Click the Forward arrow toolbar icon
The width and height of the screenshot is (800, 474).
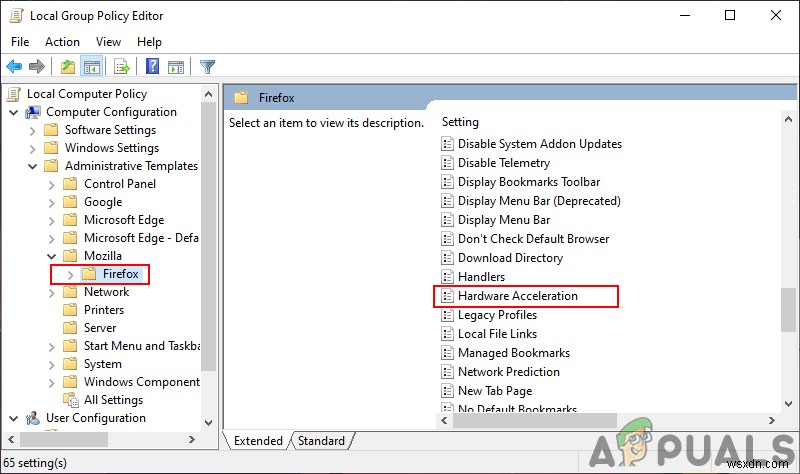37,66
